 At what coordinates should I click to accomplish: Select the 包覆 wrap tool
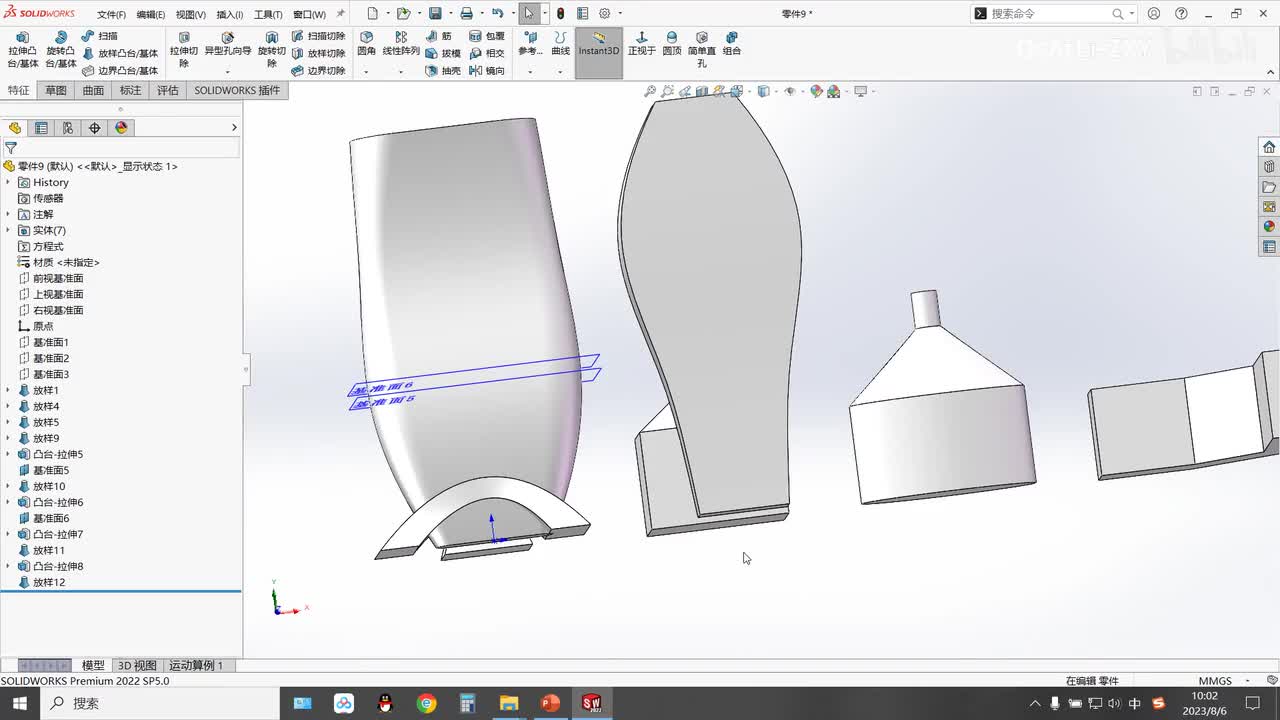point(487,36)
